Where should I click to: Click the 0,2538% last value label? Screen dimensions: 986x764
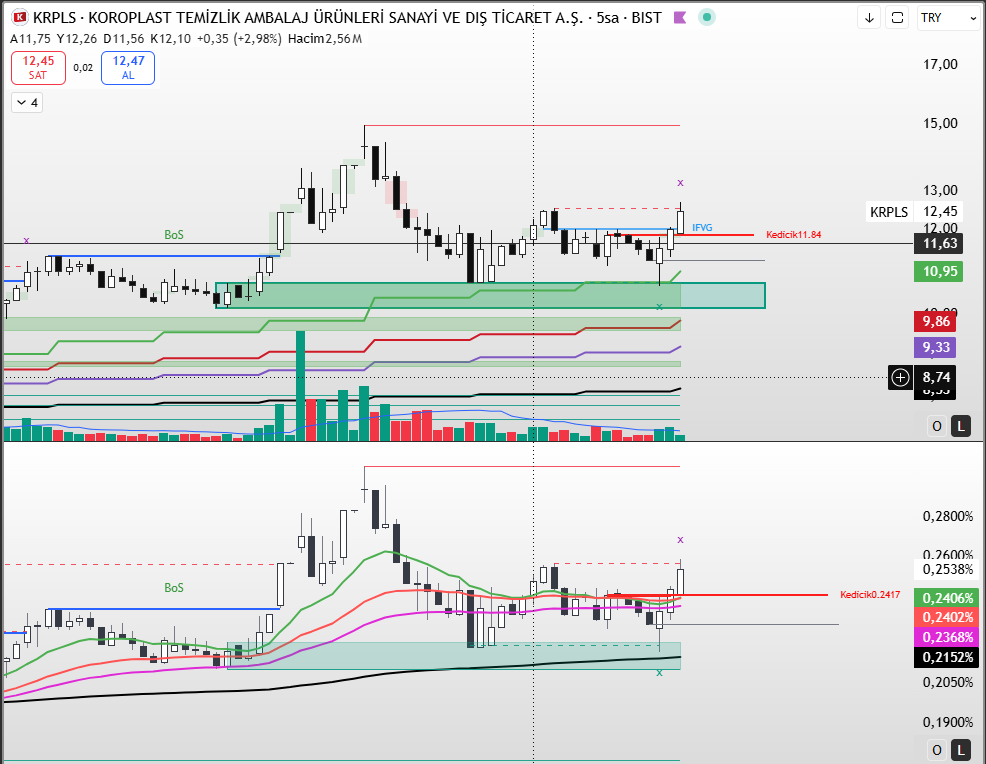(x=948, y=570)
